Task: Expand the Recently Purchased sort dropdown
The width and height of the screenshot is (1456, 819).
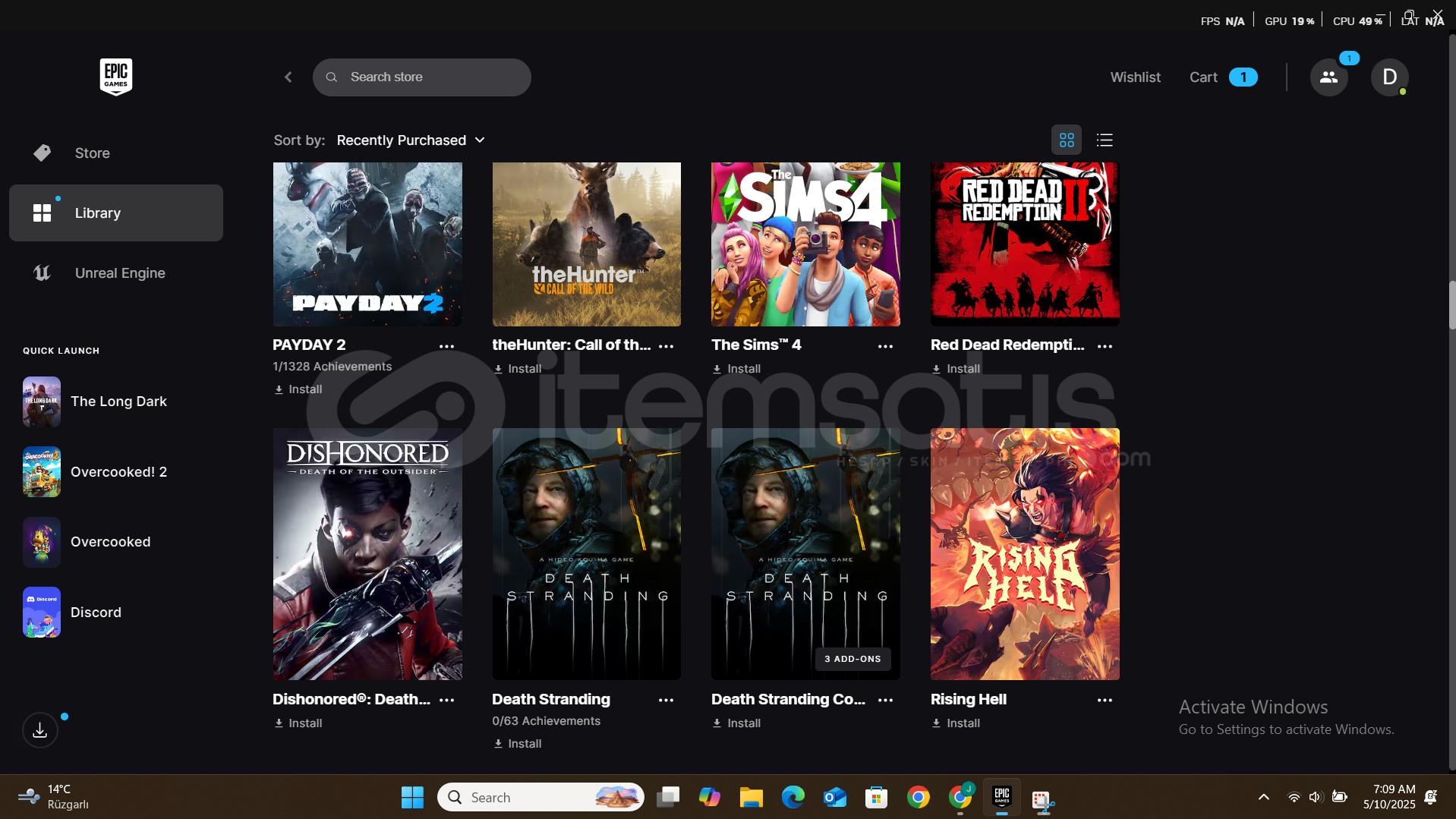Action: pyautogui.click(x=411, y=140)
